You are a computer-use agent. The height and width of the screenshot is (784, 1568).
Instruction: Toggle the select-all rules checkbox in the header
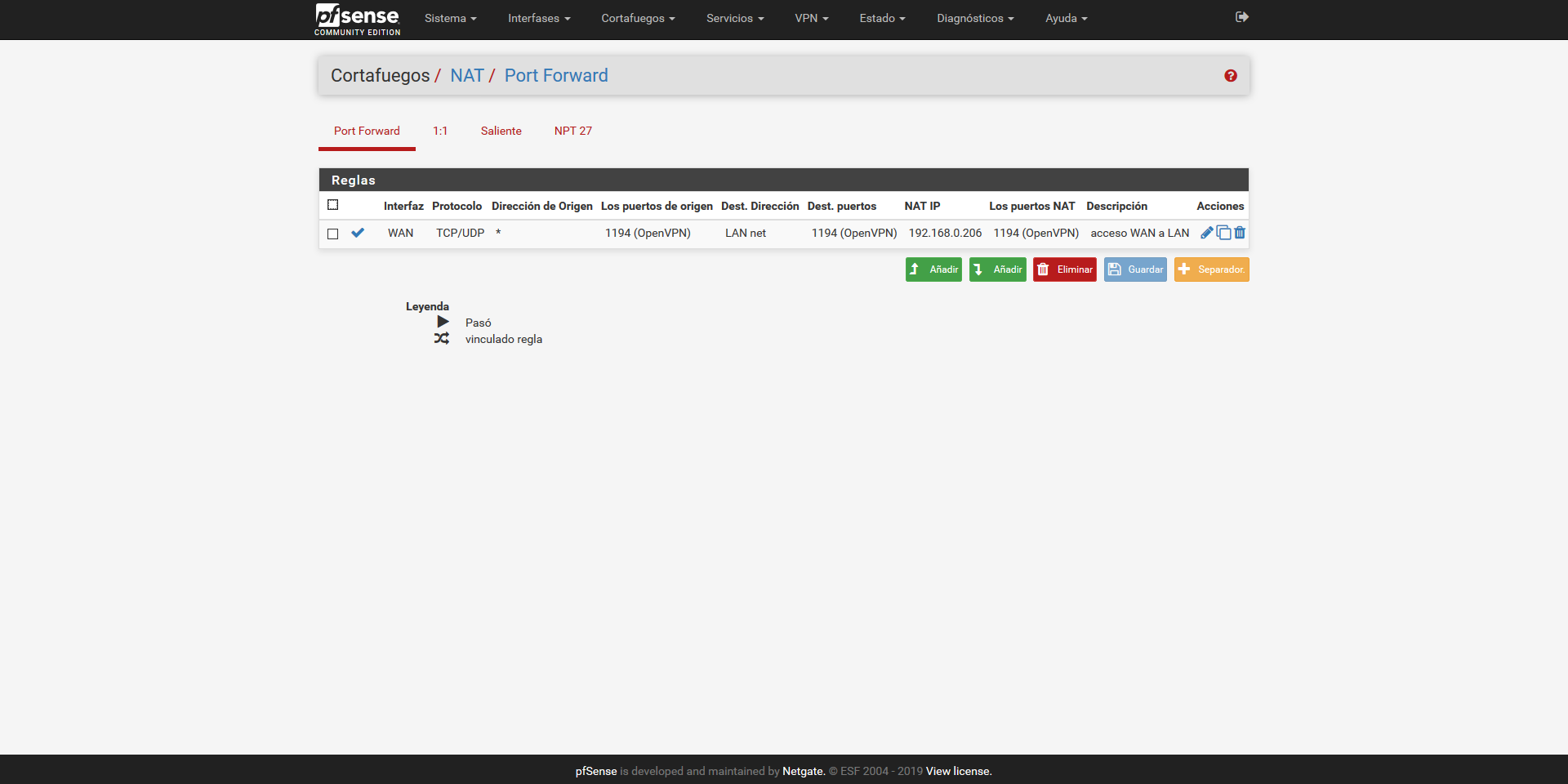[332, 205]
